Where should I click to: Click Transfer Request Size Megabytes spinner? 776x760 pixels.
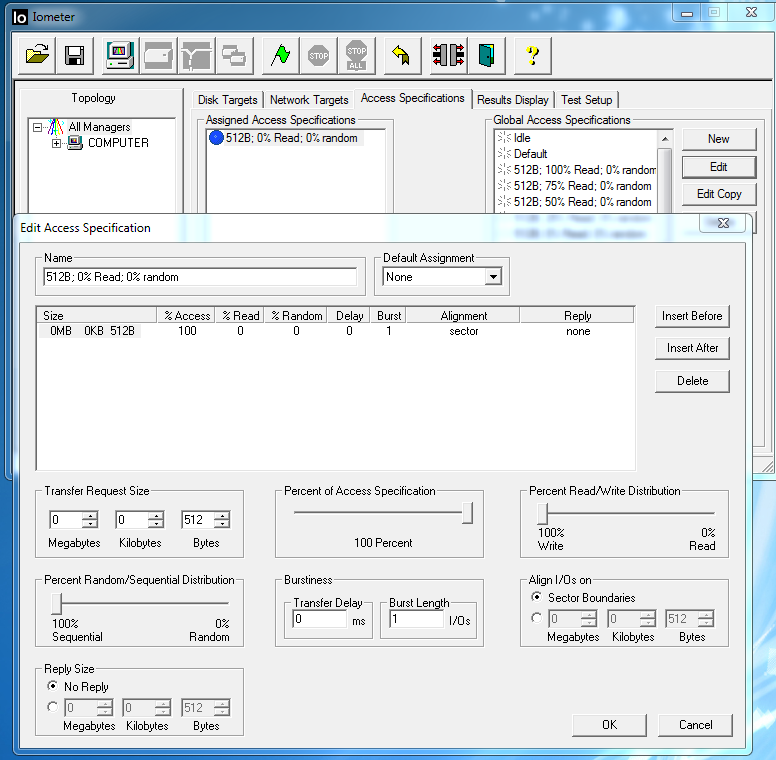90,520
